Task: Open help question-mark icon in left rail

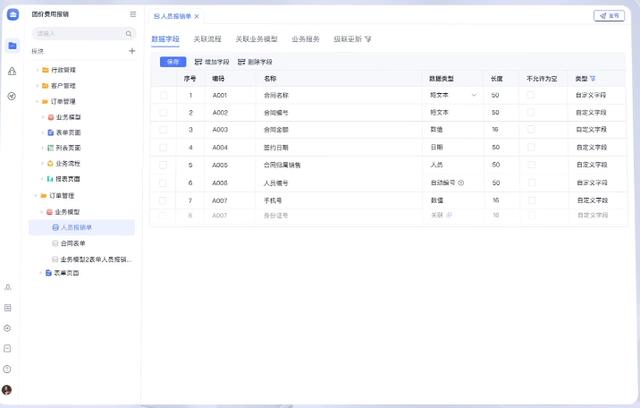Action: coord(7,369)
